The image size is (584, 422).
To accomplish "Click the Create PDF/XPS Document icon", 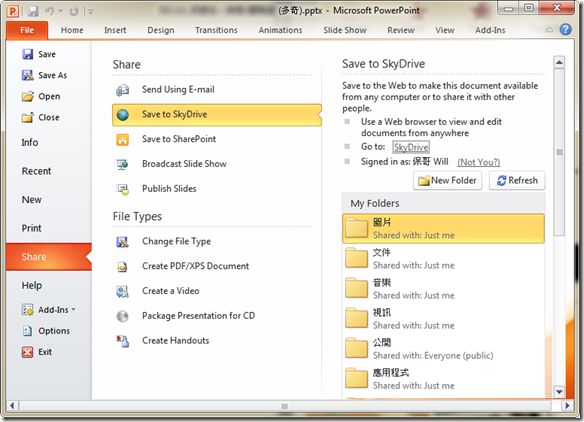I will click(123, 267).
